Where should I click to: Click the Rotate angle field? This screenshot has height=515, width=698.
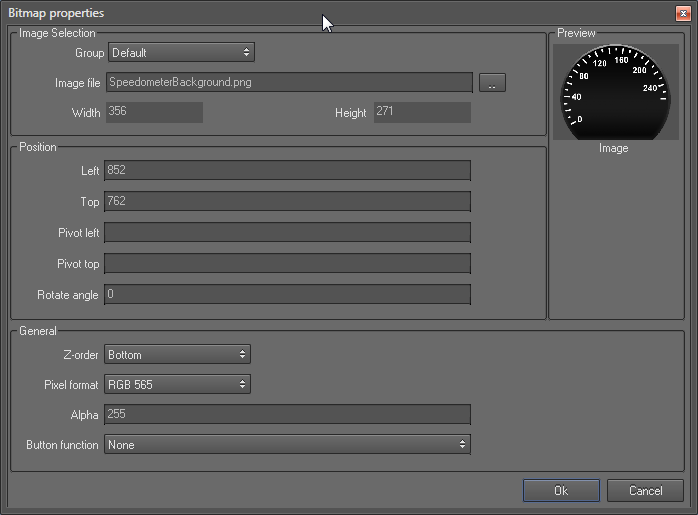[287, 295]
